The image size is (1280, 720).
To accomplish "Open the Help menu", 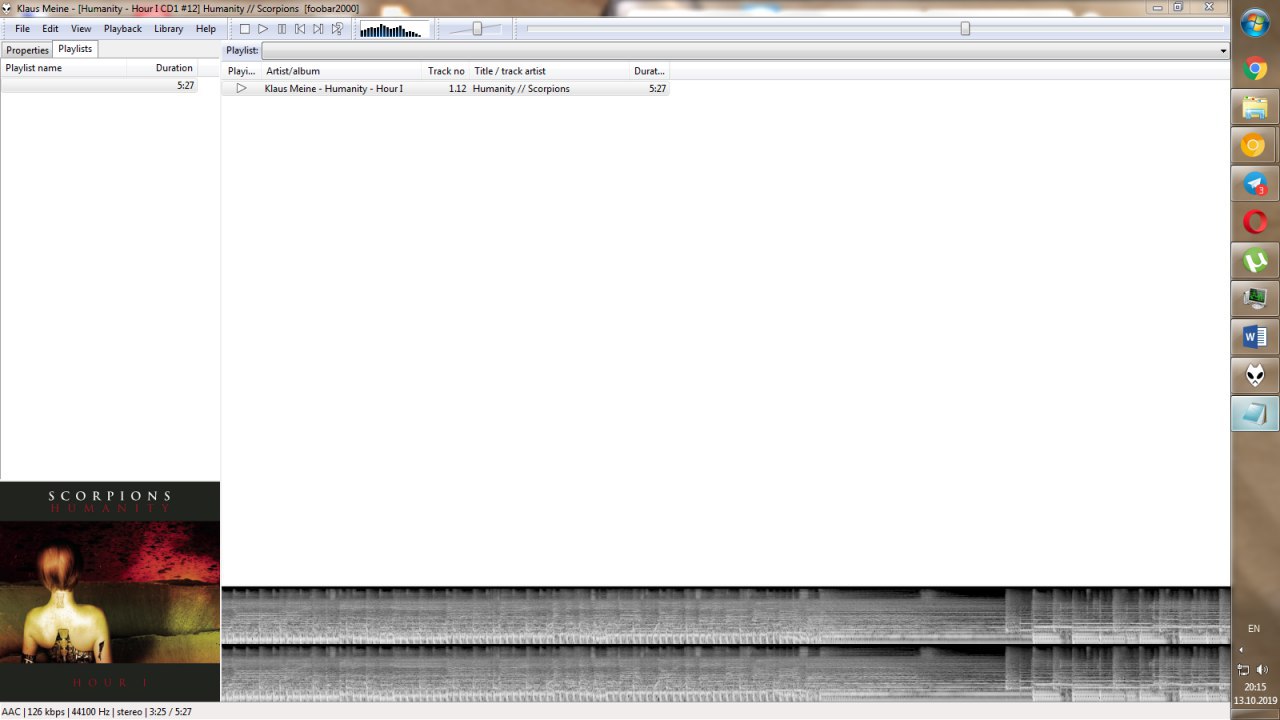I will [206, 29].
